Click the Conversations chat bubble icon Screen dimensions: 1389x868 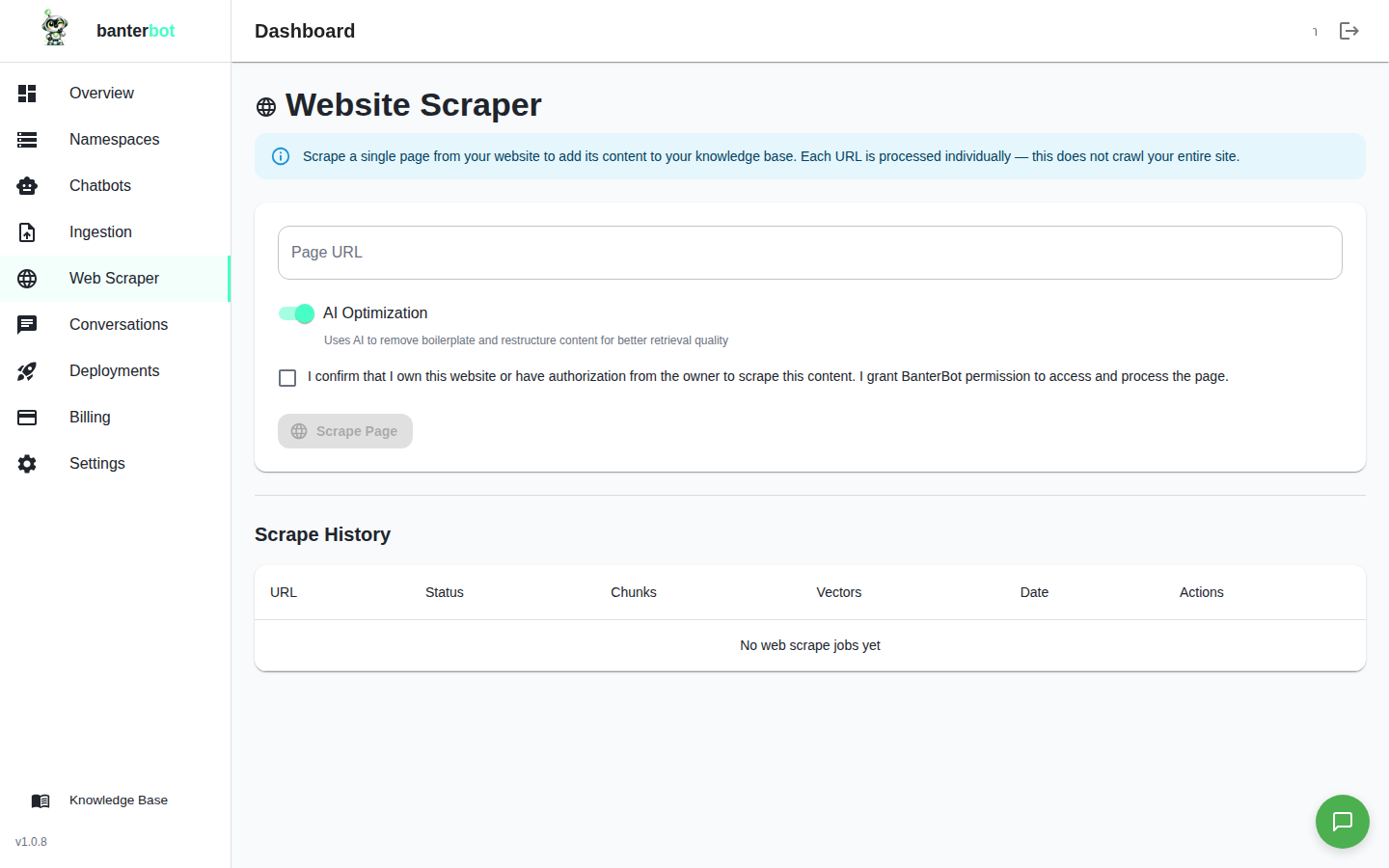(x=27, y=325)
